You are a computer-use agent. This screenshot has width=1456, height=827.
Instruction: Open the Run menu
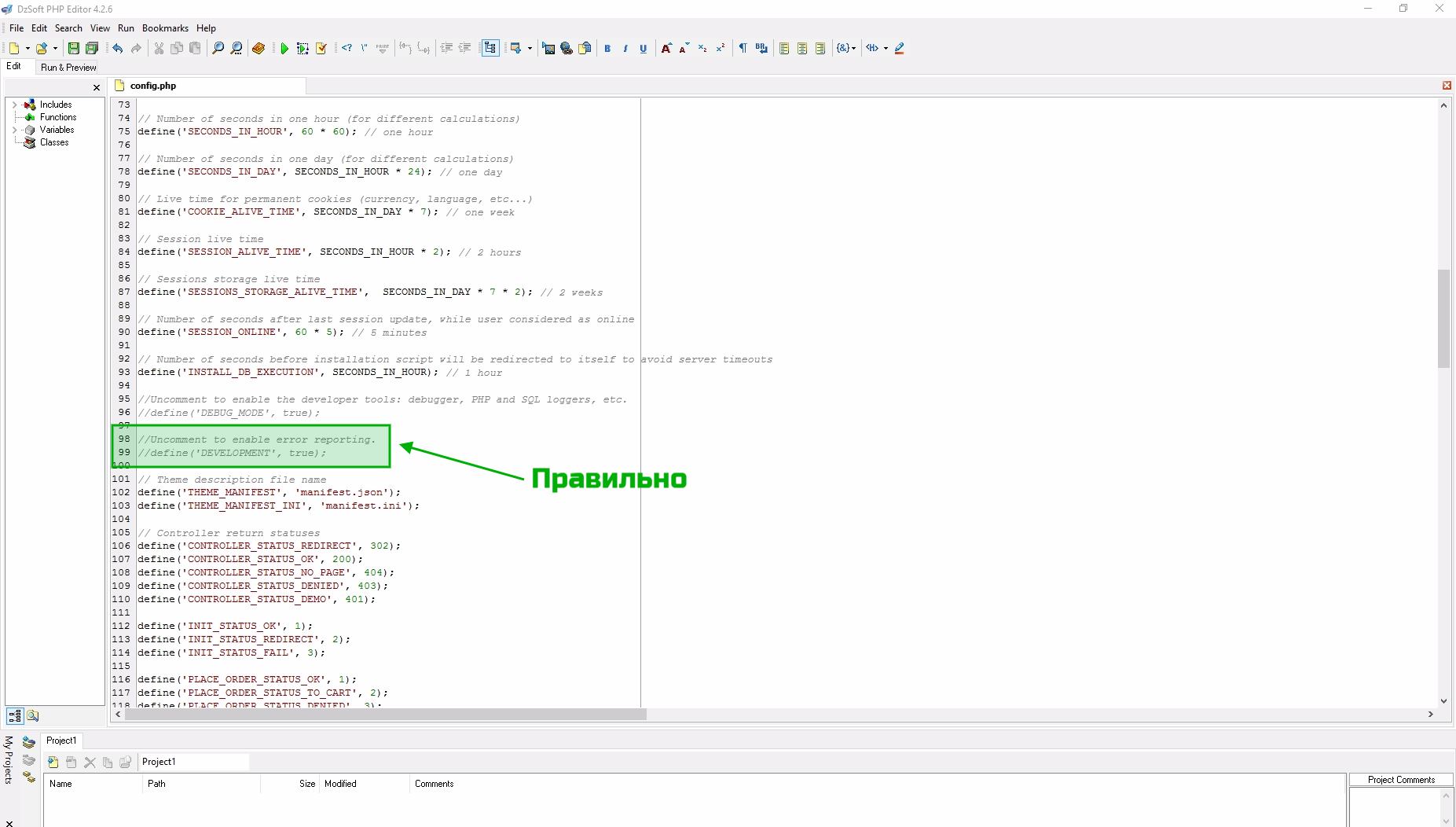[126, 28]
